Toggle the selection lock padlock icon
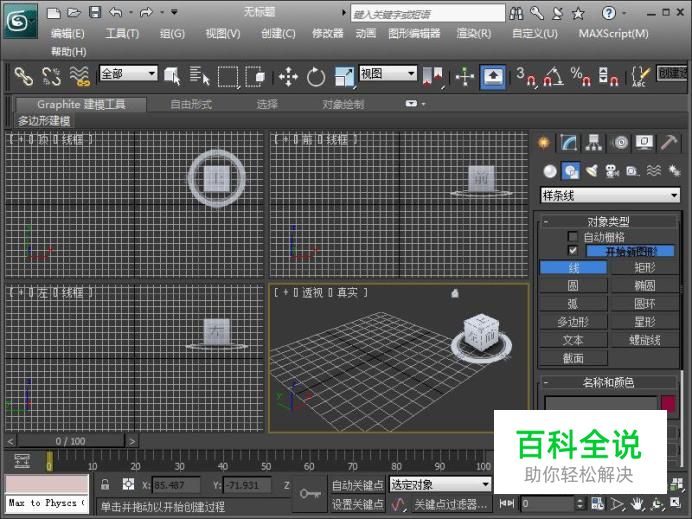This screenshot has height=519, width=692. click(x=105, y=484)
